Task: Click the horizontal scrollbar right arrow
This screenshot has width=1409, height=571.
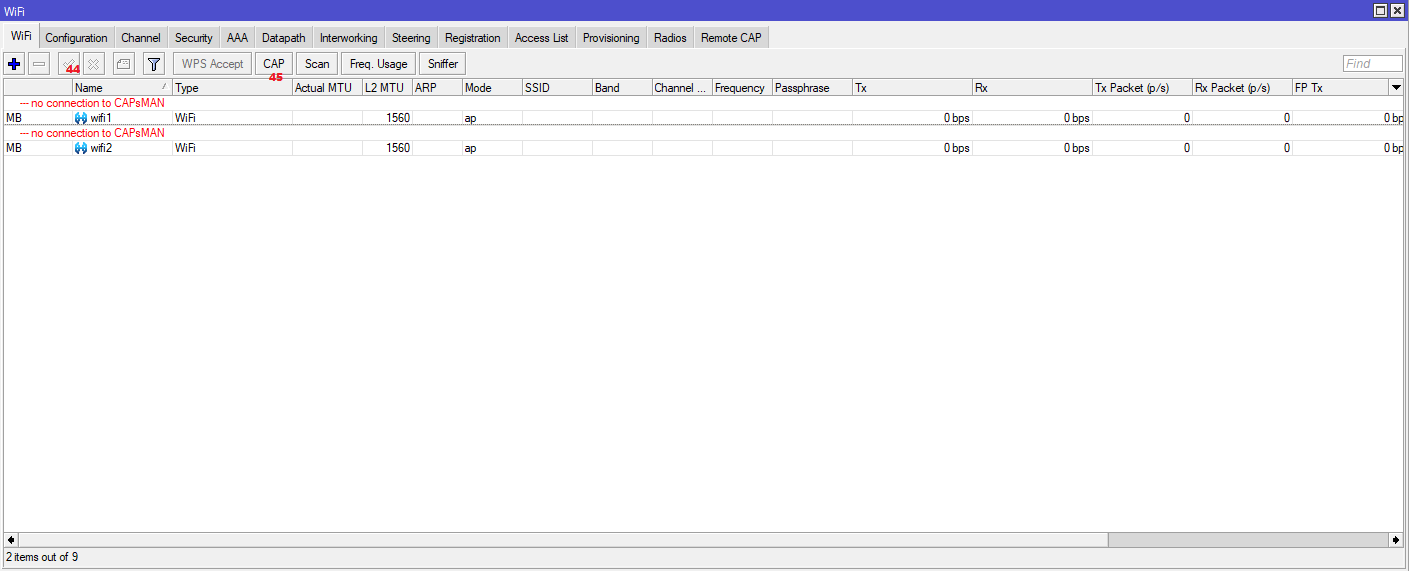Action: (1396, 540)
